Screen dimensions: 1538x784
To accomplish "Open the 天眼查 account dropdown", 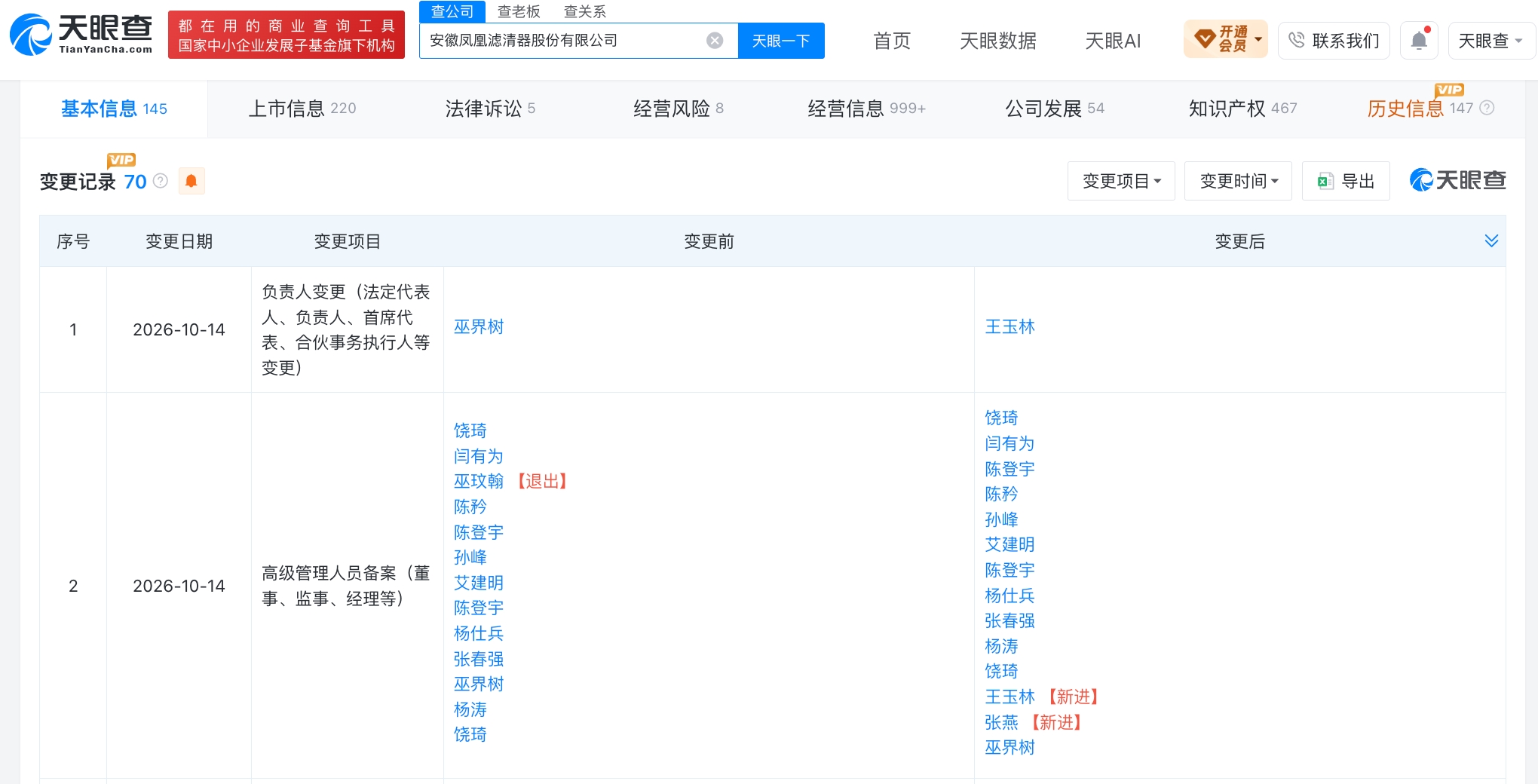I will tap(1491, 41).
